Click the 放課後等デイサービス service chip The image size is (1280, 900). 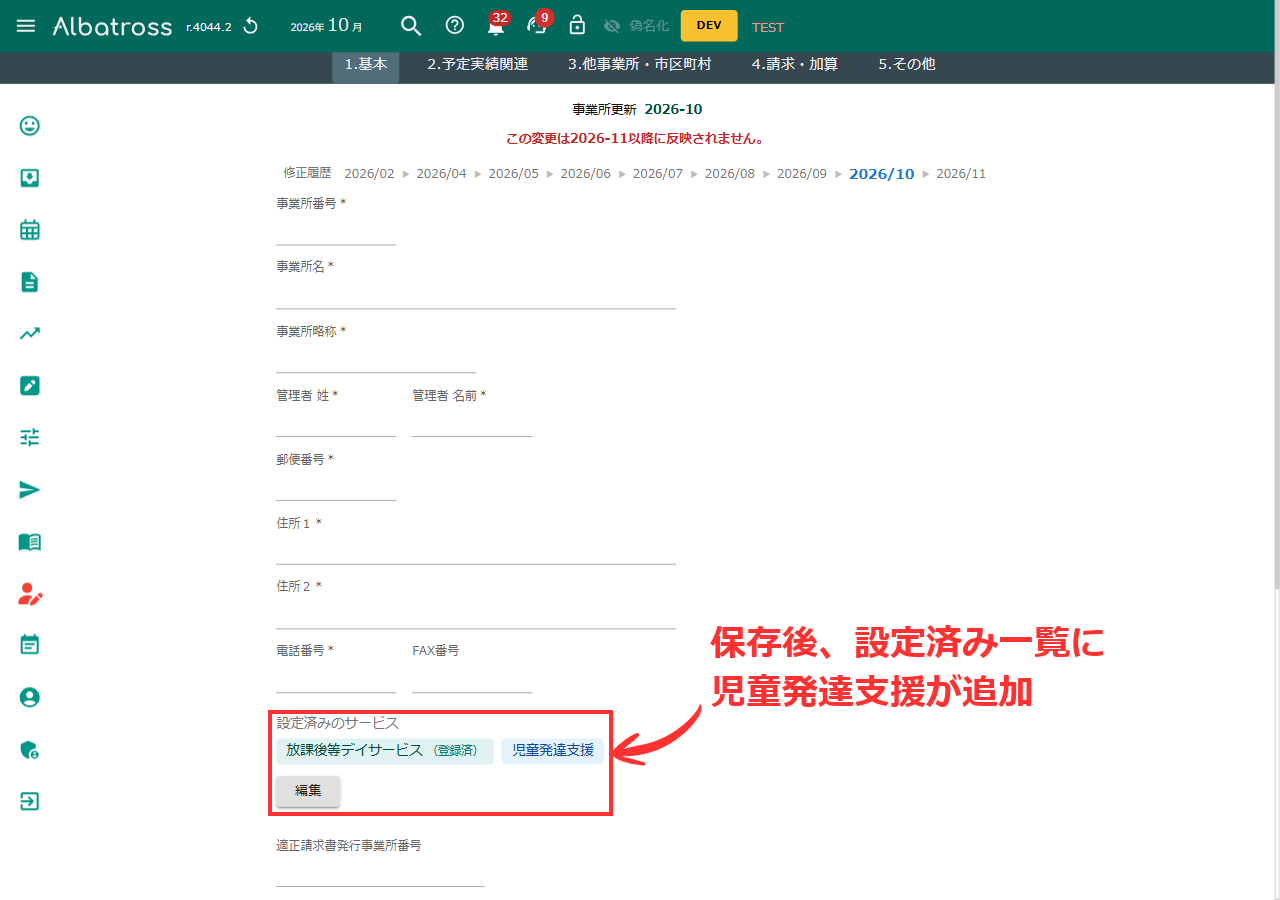click(385, 750)
